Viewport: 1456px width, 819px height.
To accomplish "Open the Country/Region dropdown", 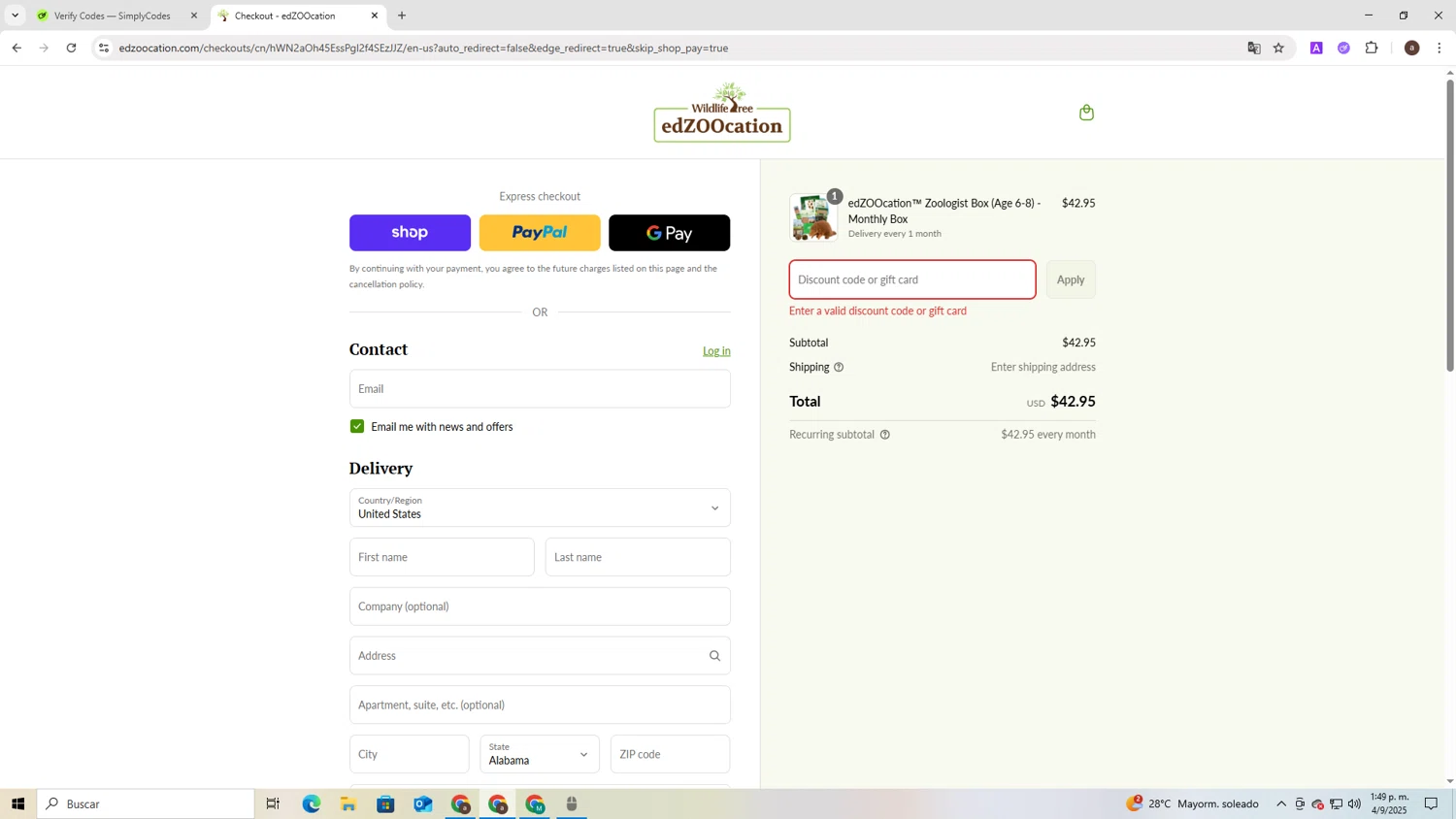I will pyautogui.click(x=540, y=508).
